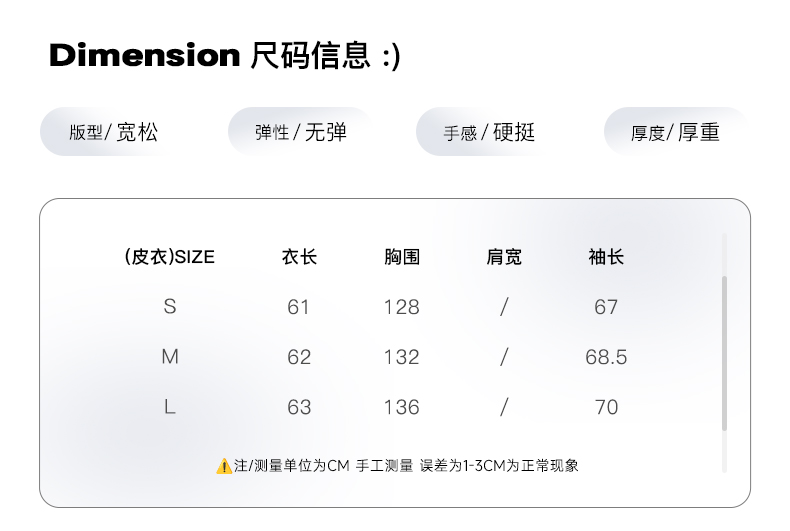The width and height of the screenshot is (790, 531).
Task: Click the 63 garment length value
Action: (299, 407)
